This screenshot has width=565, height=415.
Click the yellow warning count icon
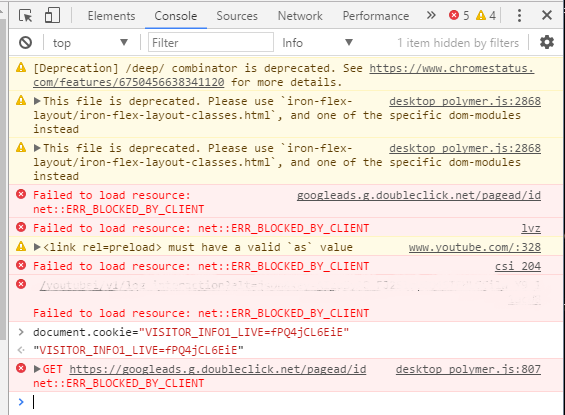tap(481, 15)
